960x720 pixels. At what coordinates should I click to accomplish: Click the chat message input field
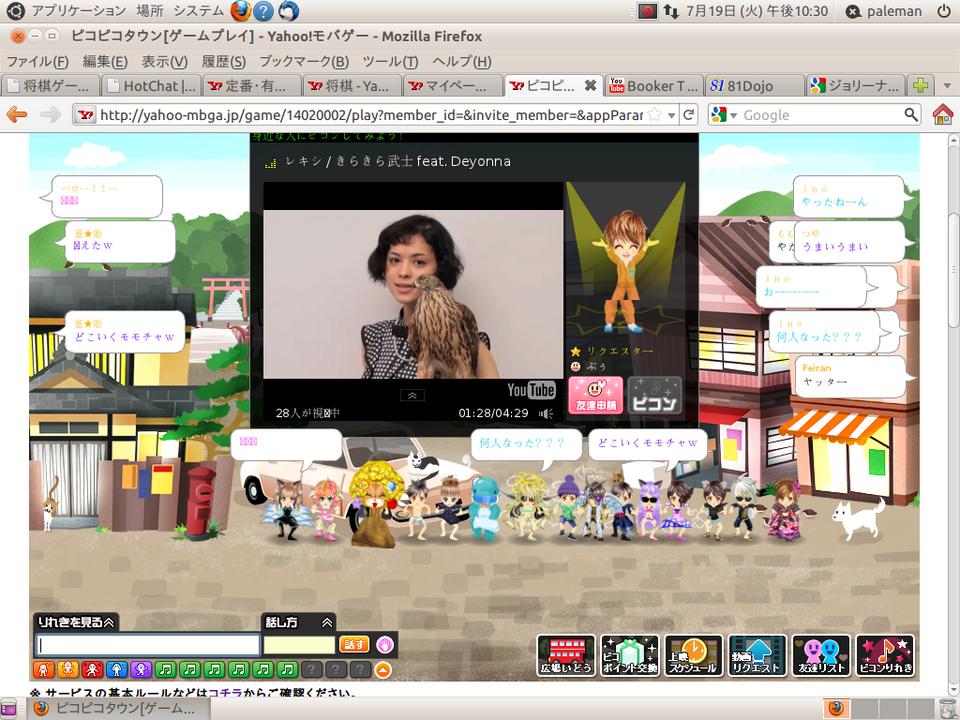[148, 645]
